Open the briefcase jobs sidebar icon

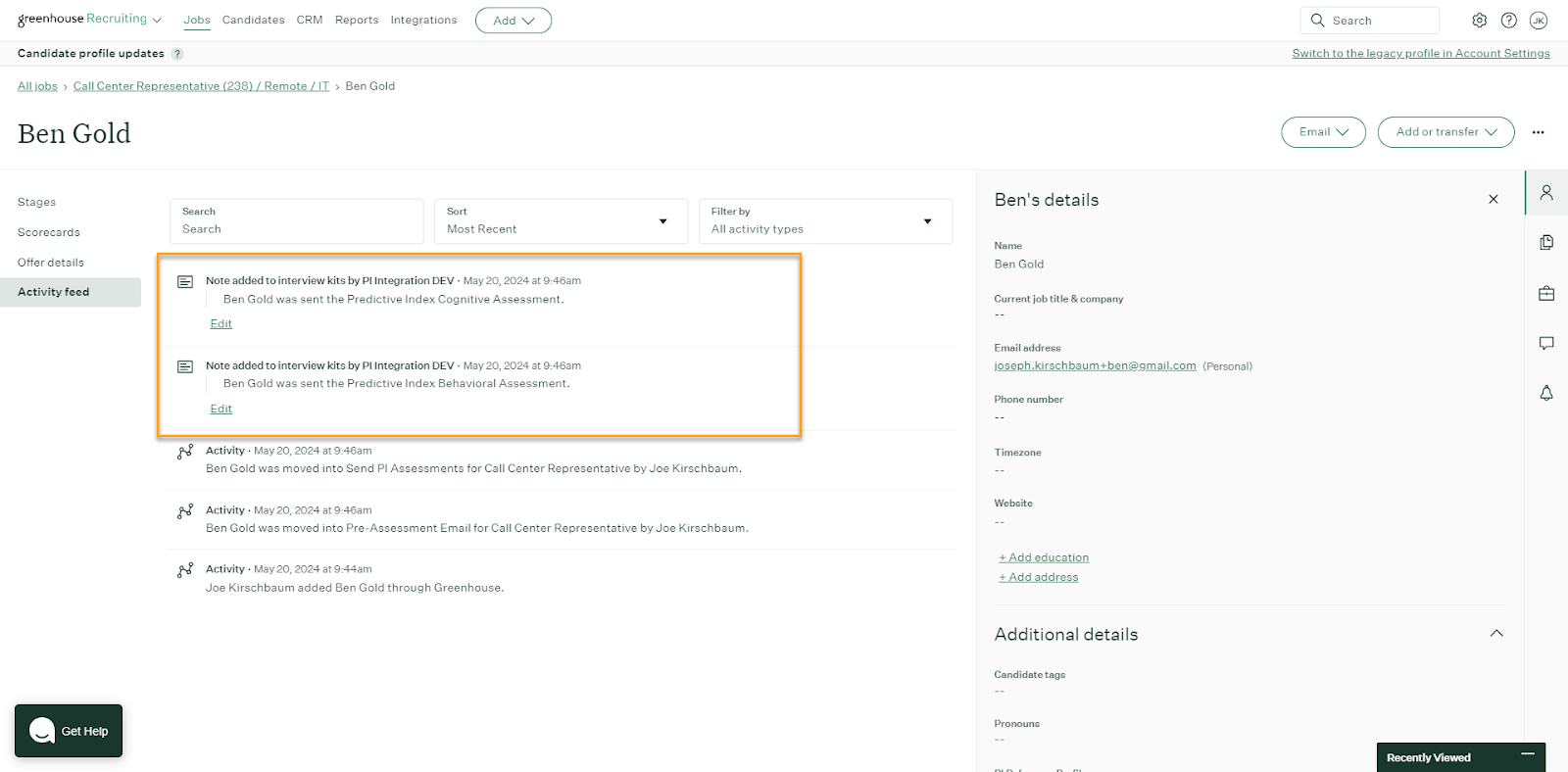(x=1546, y=293)
